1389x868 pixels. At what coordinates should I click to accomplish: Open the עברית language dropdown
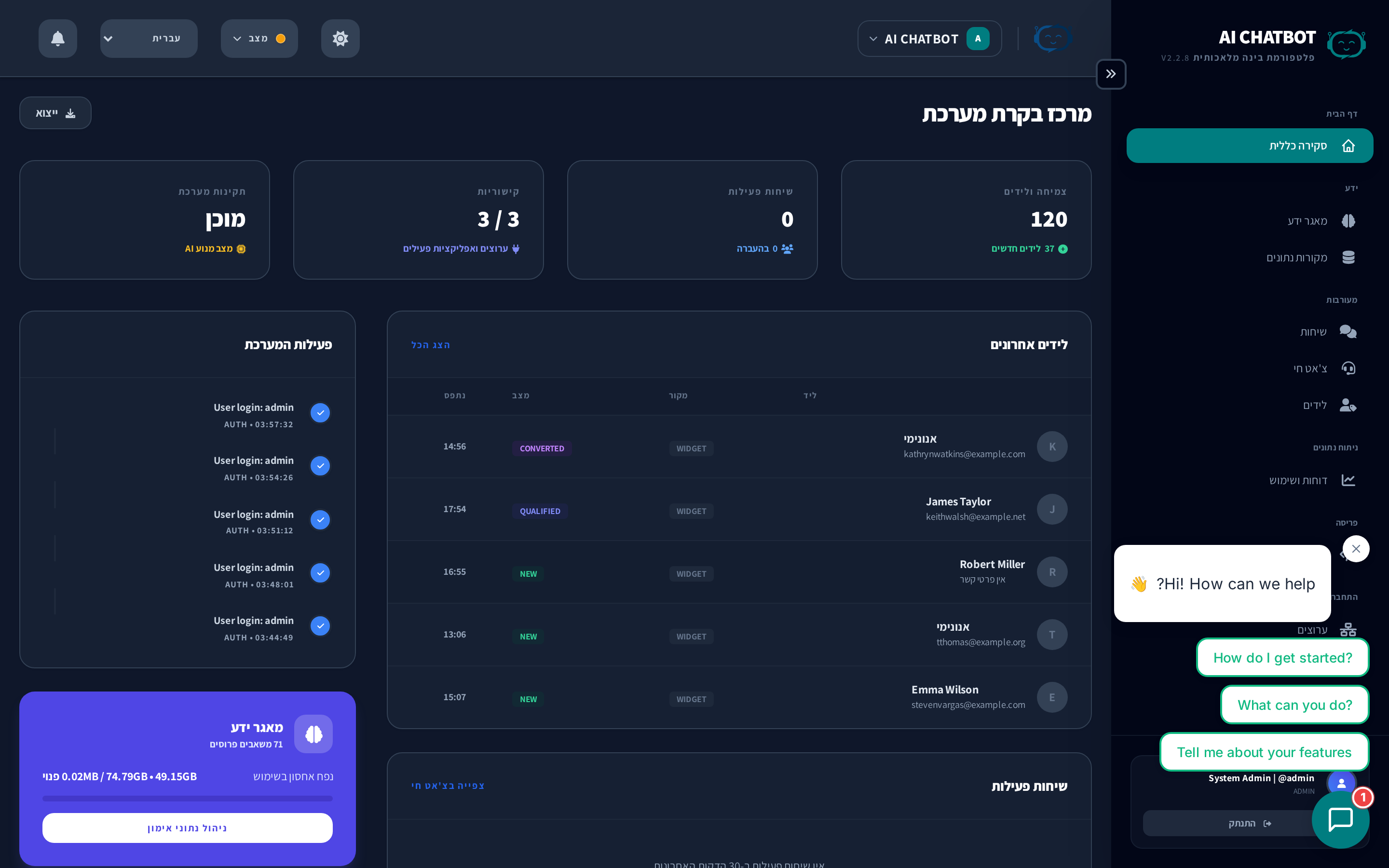pyautogui.click(x=149, y=39)
